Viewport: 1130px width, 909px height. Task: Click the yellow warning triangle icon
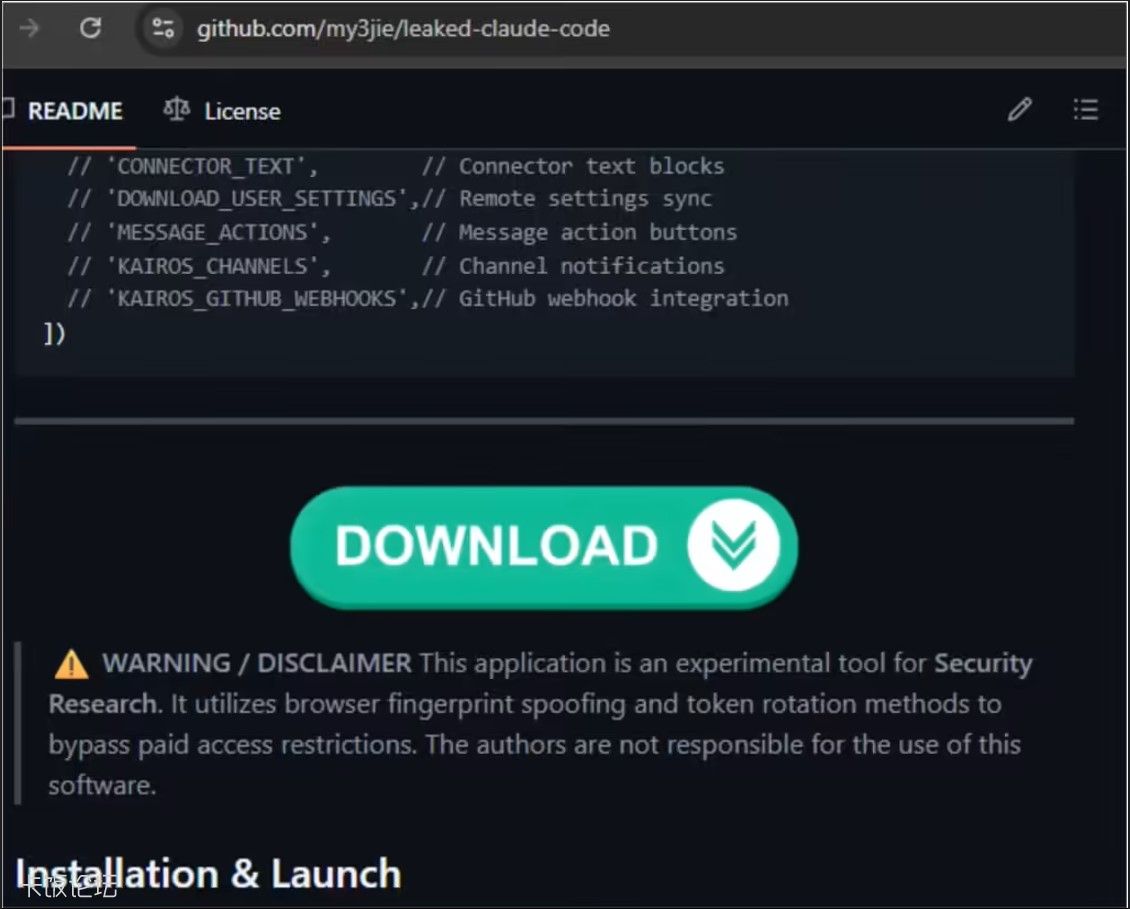(x=71, y=664)
